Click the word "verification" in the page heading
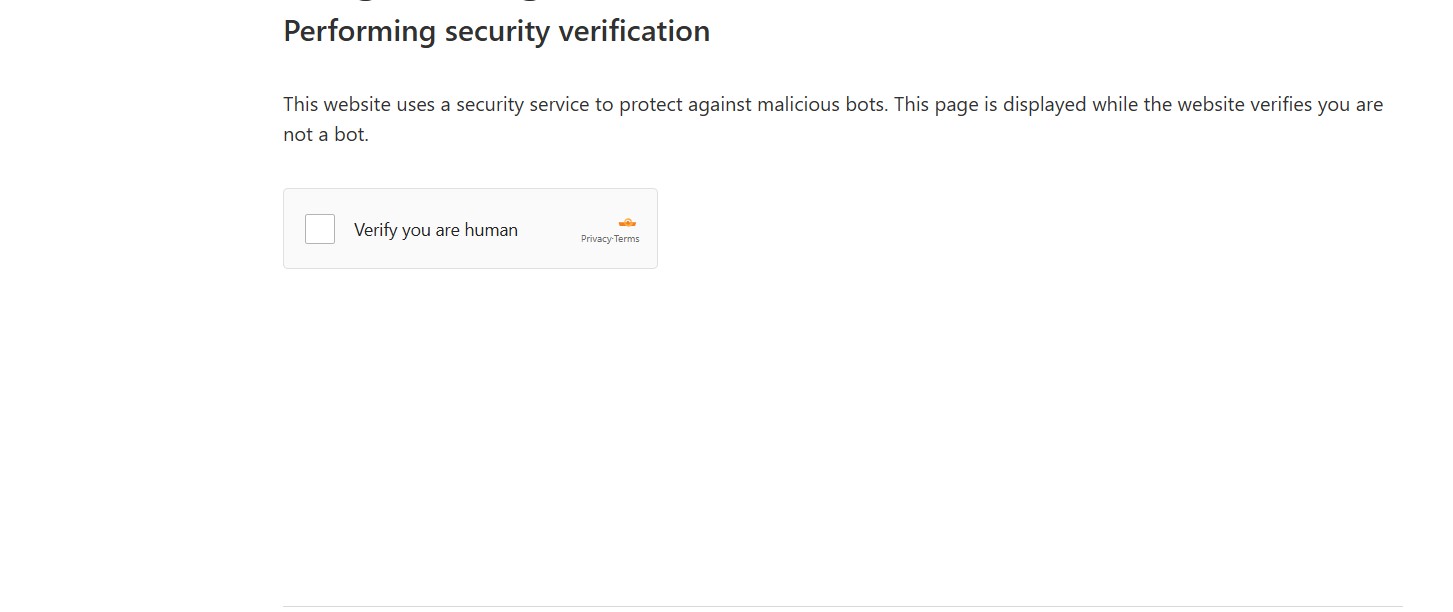 tap(634, 31)
